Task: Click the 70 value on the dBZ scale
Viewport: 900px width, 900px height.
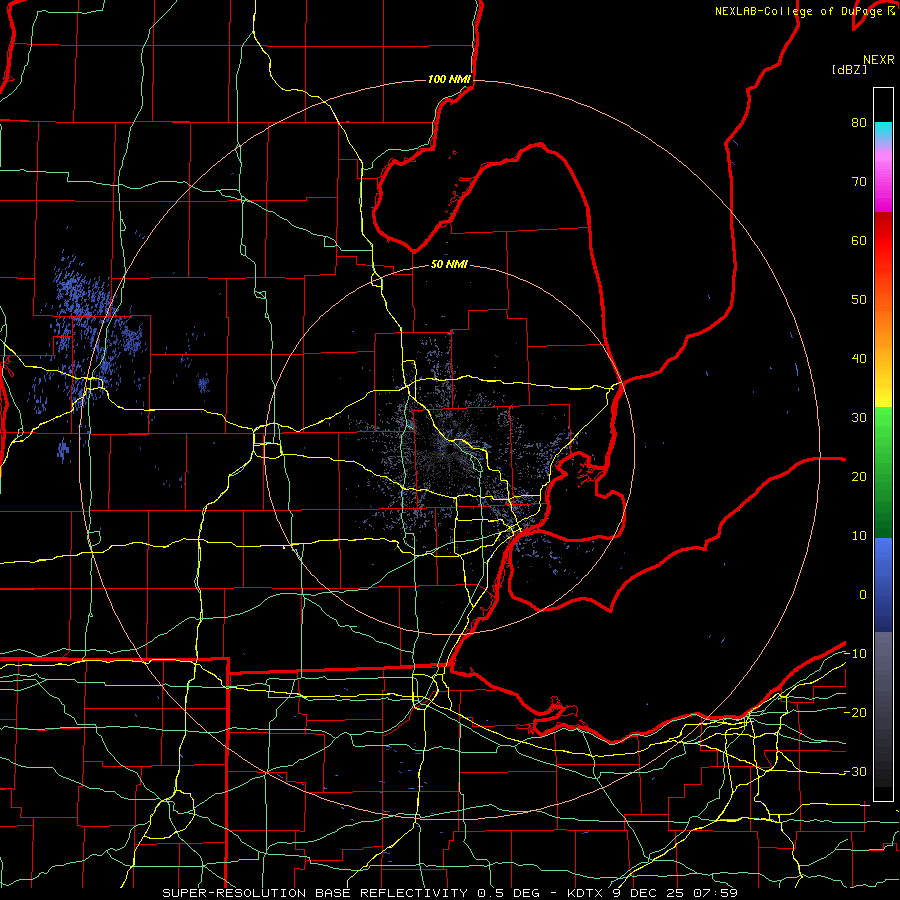Action: (859, 181)
